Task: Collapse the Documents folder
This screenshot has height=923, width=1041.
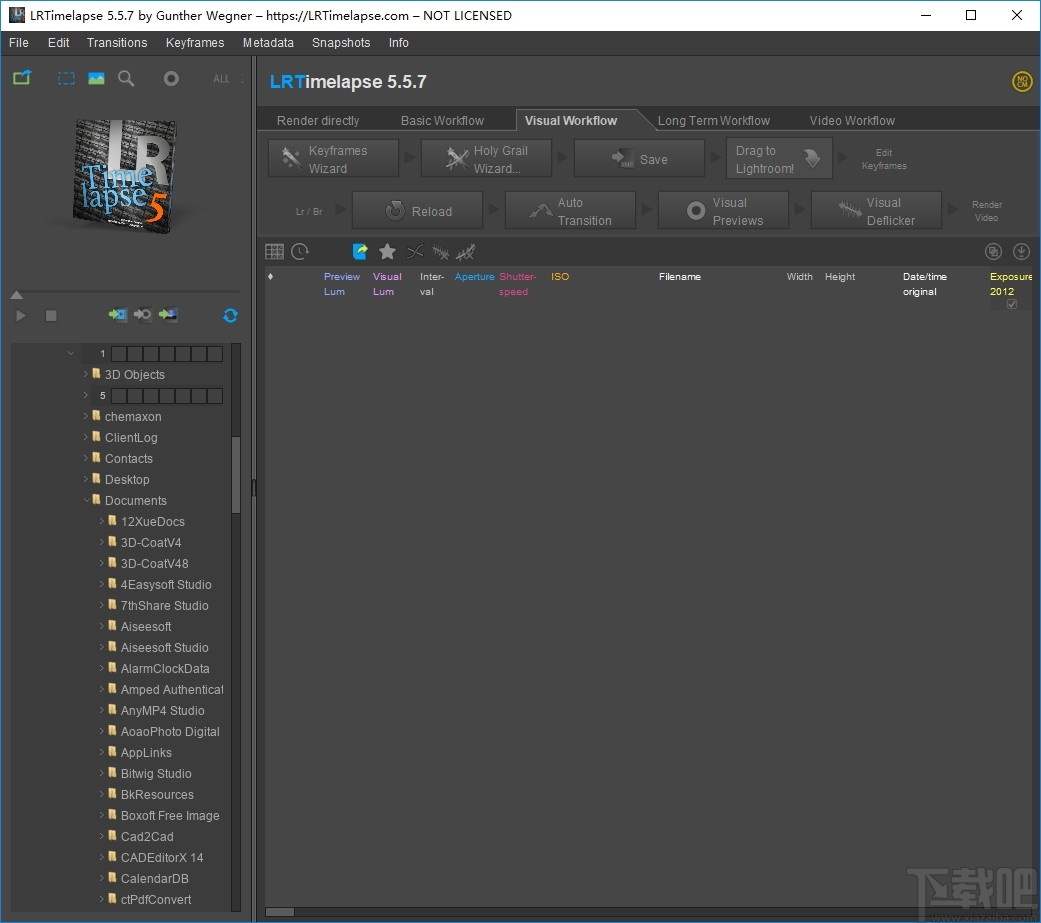Action: (86, 500)
